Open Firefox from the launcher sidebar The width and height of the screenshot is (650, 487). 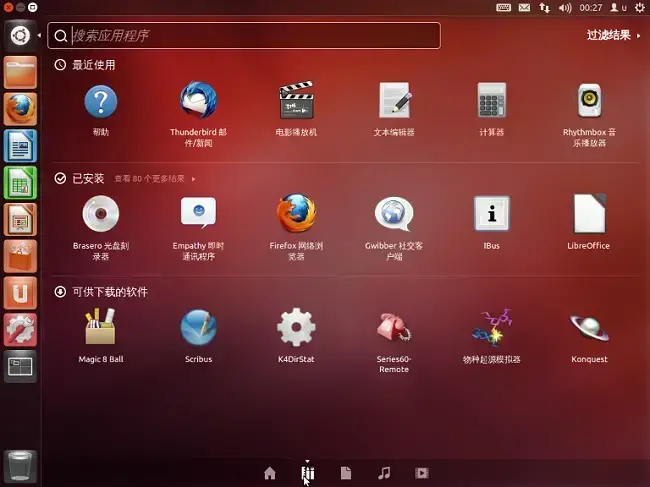click(20, 109)
